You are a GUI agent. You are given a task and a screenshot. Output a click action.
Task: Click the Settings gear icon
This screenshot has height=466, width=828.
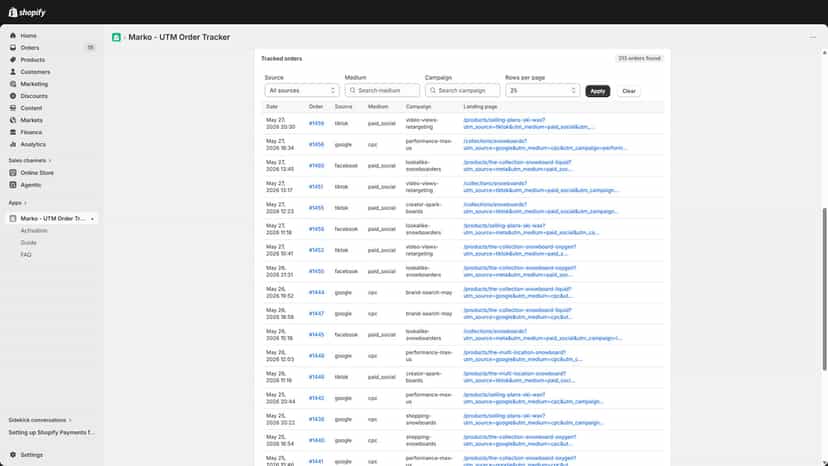13,455
